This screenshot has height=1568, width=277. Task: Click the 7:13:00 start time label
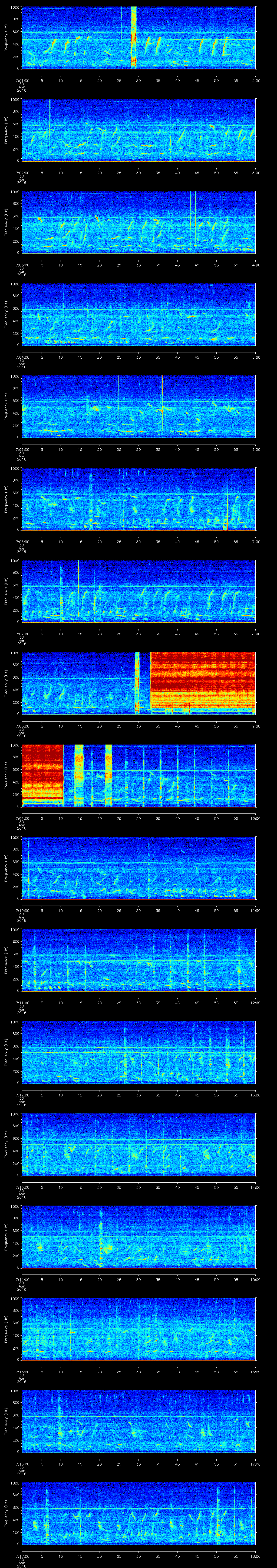pyautogui.click(x=22, y=1187)
